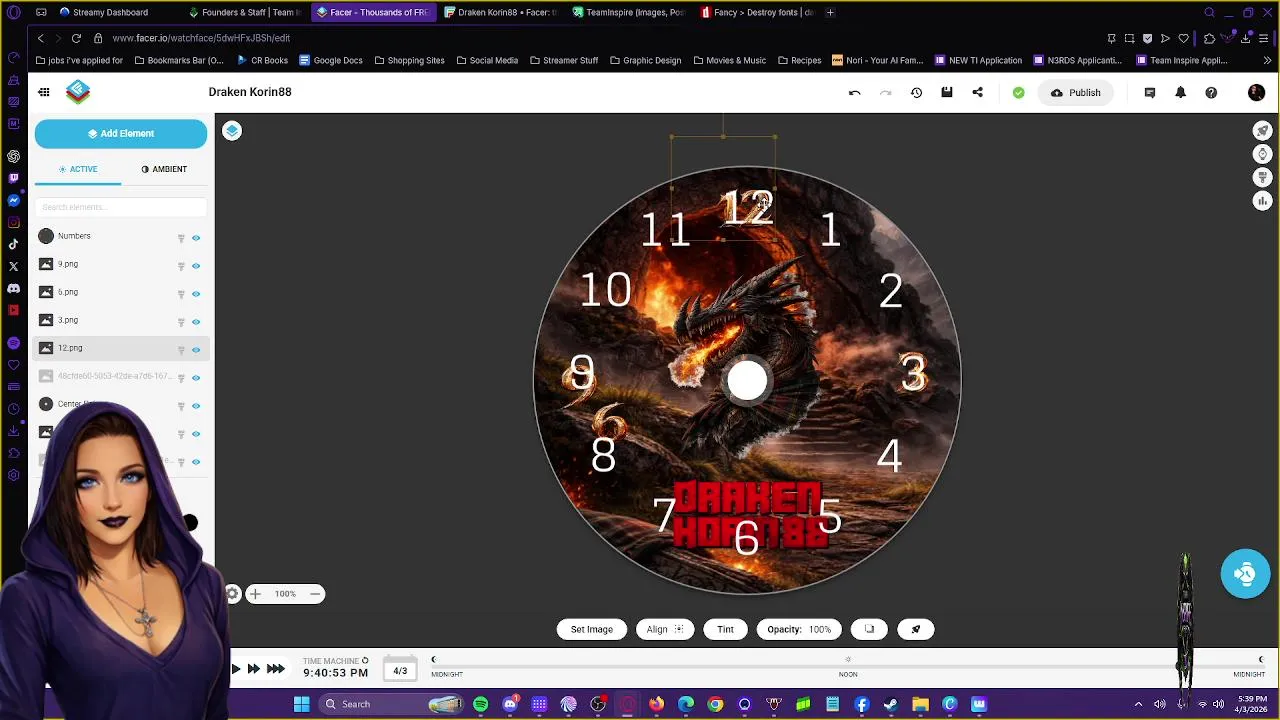Toggle visibility of the 48cfde60 layer
This screenshot has width=1280, height=720.
(196, 378)
